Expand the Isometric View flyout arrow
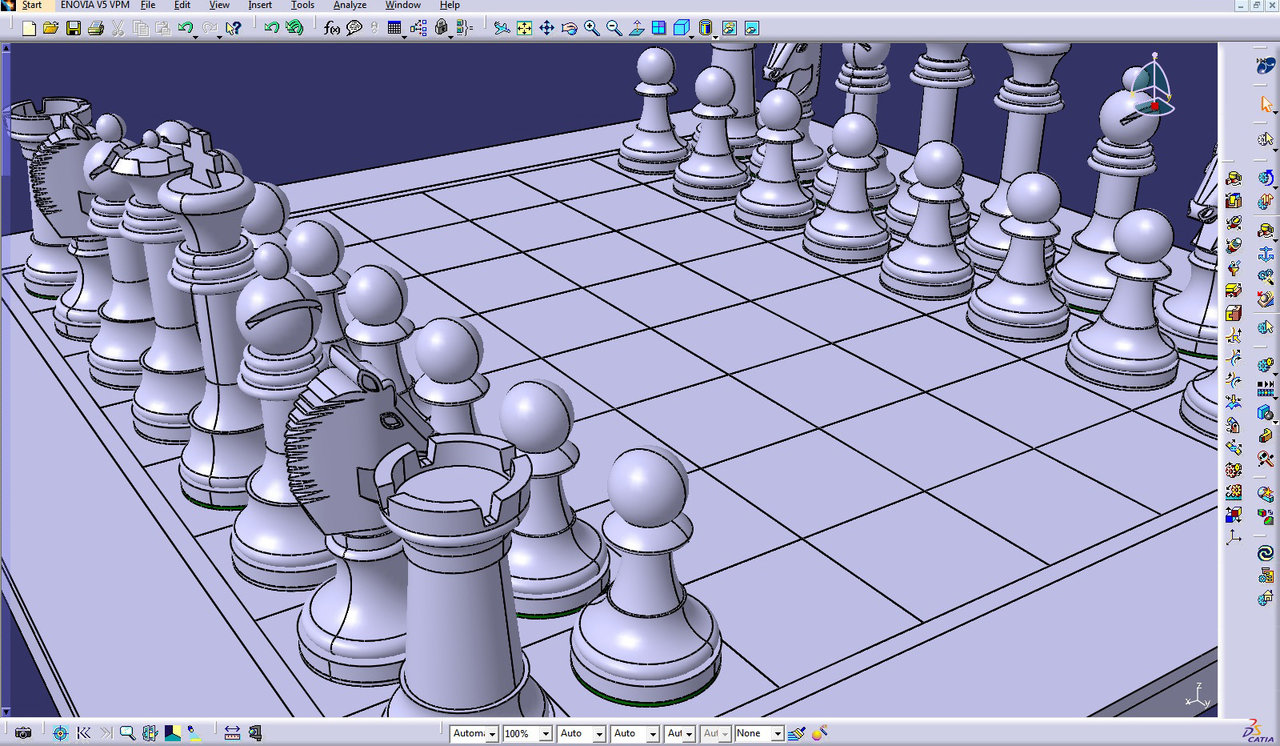Screen dimensions: 1280x746 pyautogui.click(x=692, y=35)
